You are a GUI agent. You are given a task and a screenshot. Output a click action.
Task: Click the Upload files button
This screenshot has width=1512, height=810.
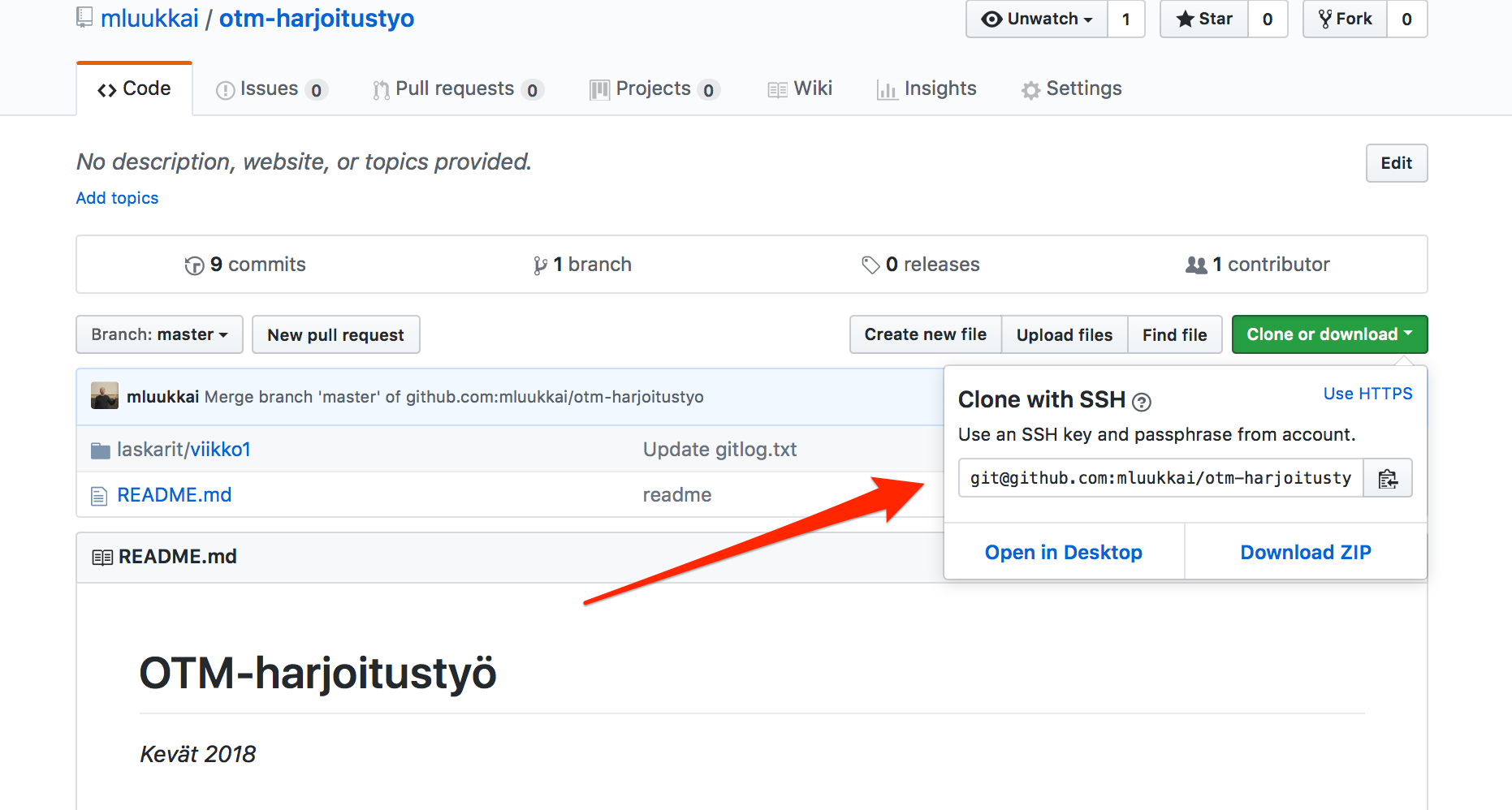pos(1065,334)
